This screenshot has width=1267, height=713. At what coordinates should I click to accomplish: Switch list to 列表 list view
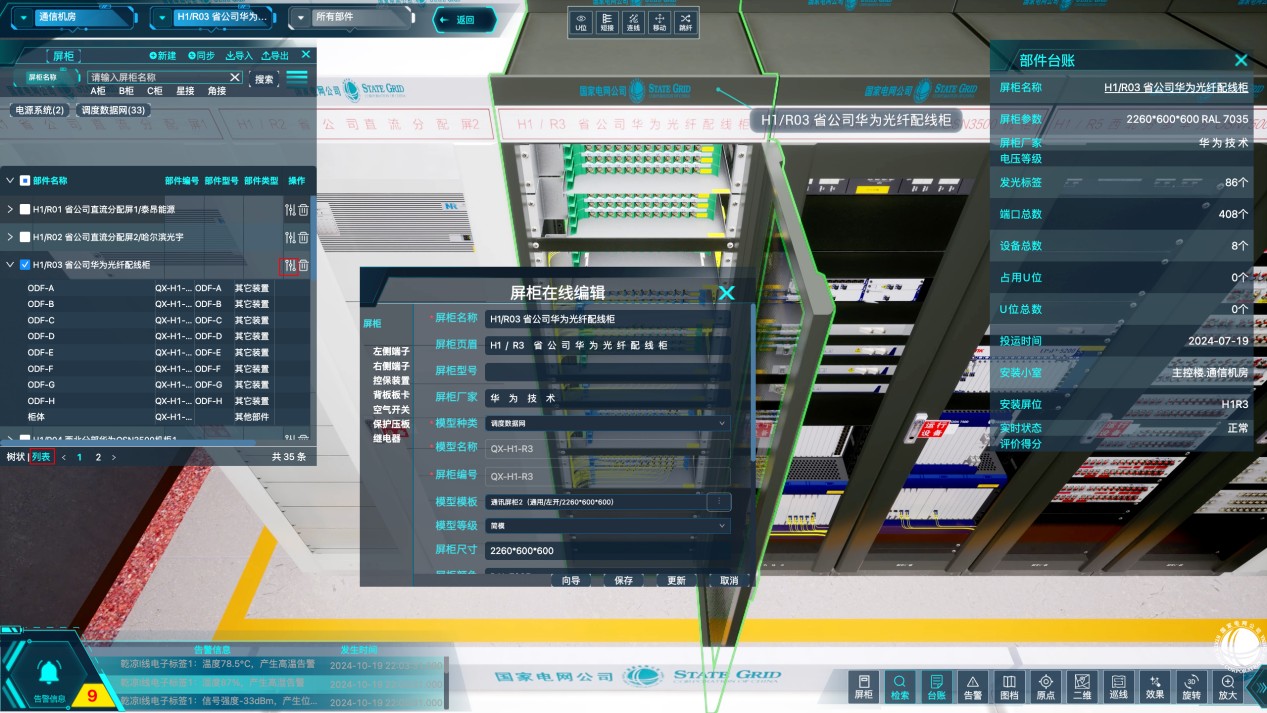click(x=41, y=457)
